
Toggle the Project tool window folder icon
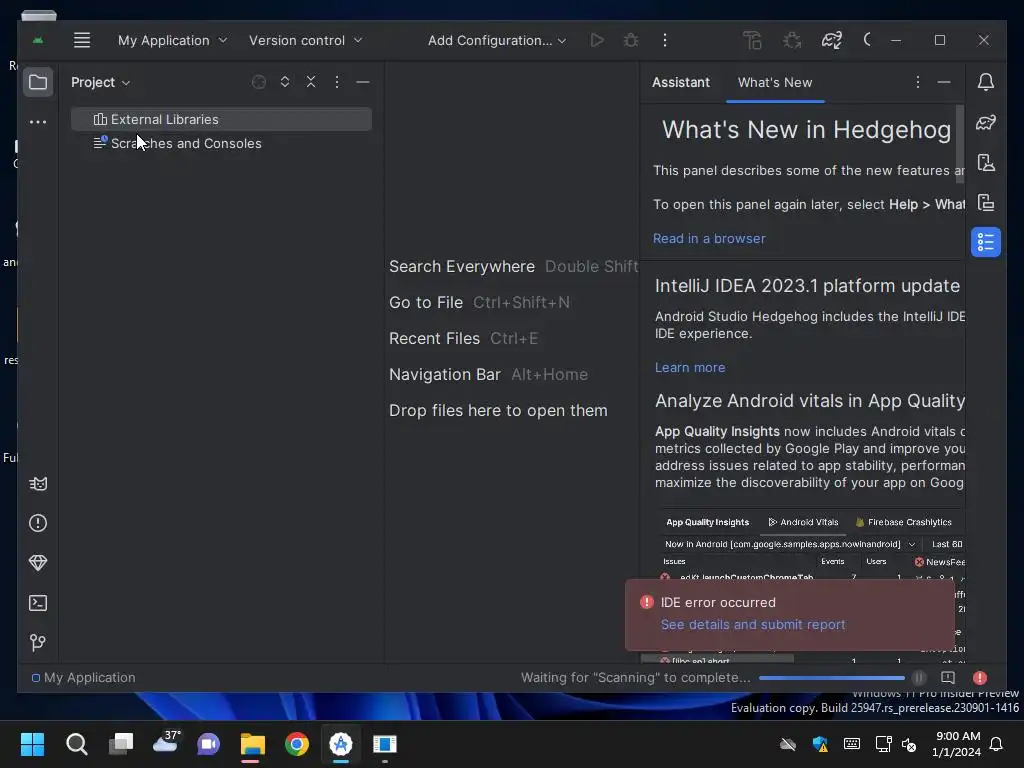point(38,82)
